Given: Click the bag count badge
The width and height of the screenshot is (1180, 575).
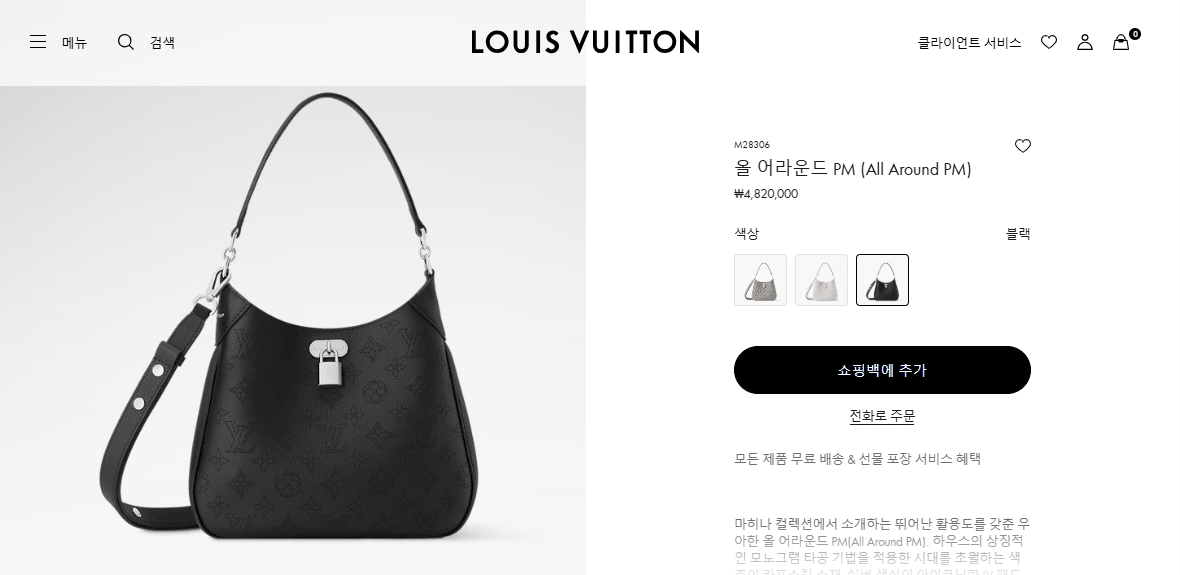Looking at the screenshot, I should (x=1135, y=34).
